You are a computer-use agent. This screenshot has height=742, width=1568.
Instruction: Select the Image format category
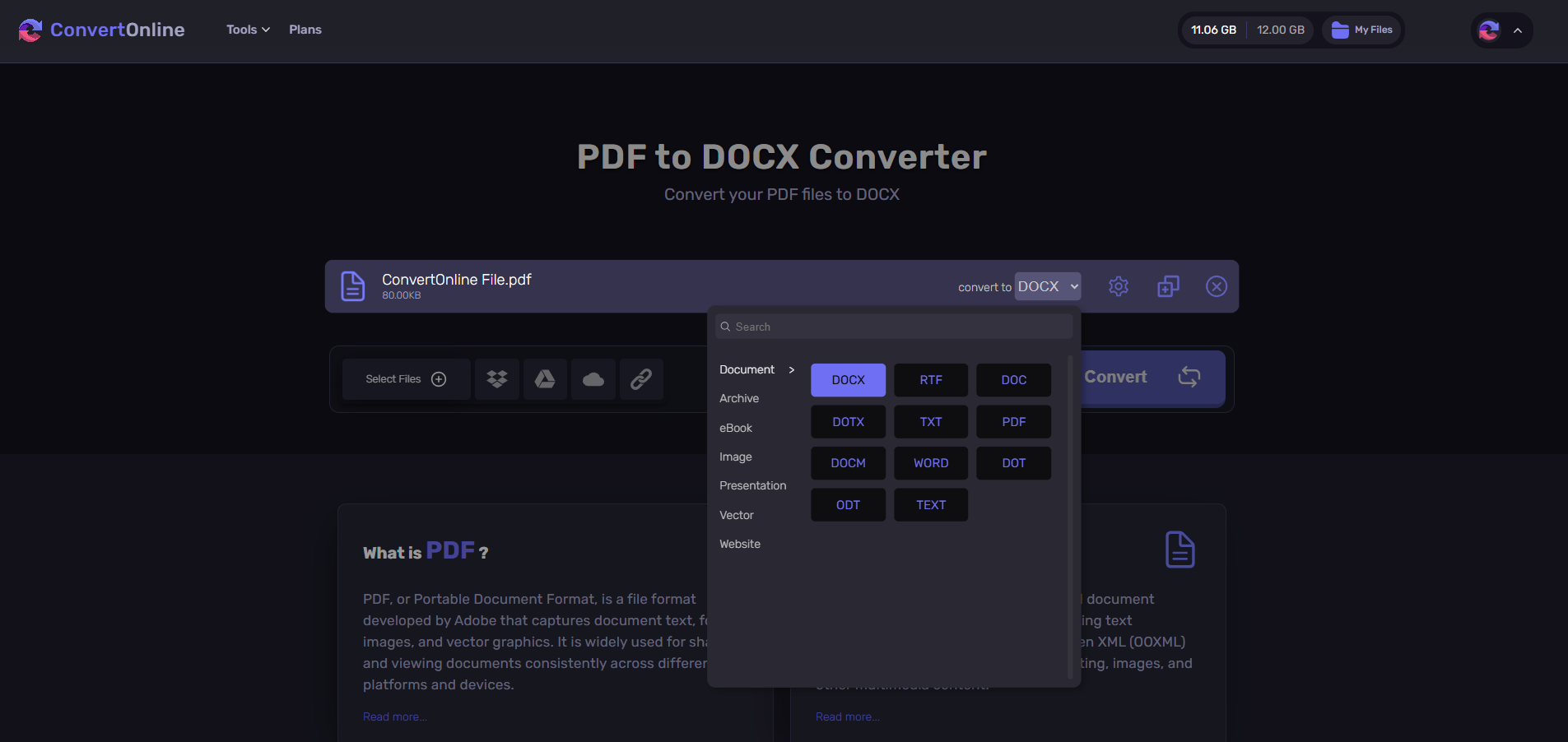coord(735,457)
